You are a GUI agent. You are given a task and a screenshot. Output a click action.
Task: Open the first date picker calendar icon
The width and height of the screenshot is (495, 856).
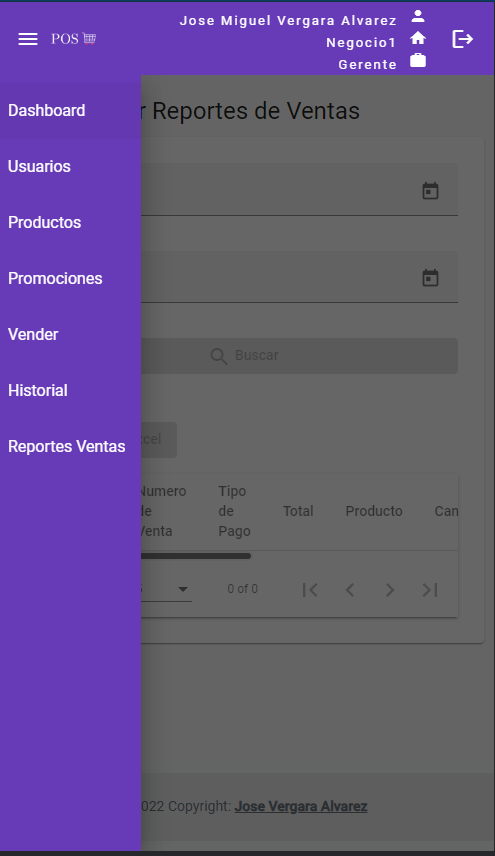(x=431, y=191)
